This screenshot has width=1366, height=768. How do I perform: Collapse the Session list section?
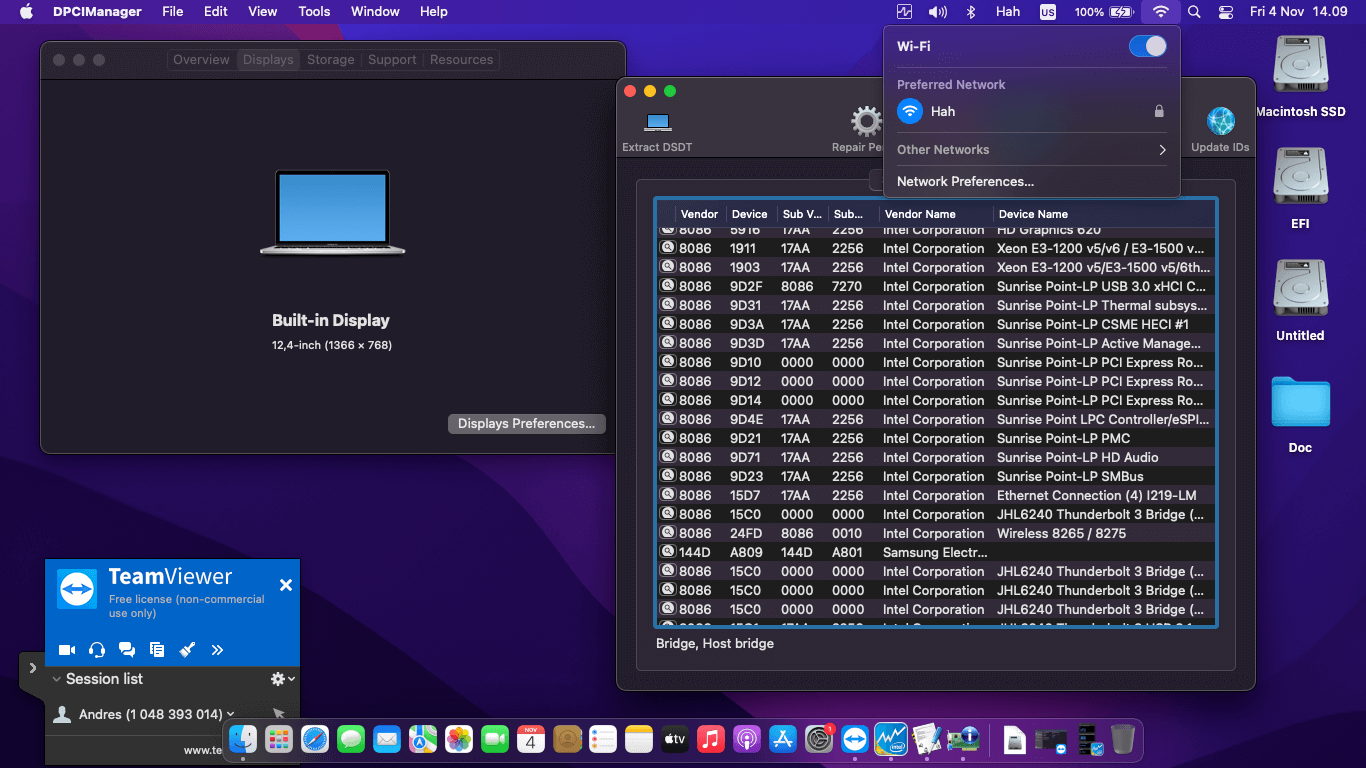(57, 679)
